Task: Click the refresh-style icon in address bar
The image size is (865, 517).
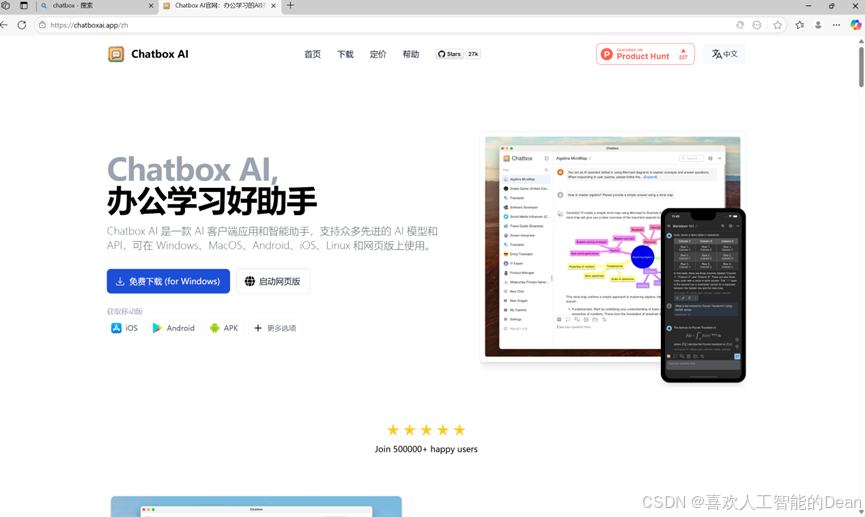Action: (x=740, y=25)
